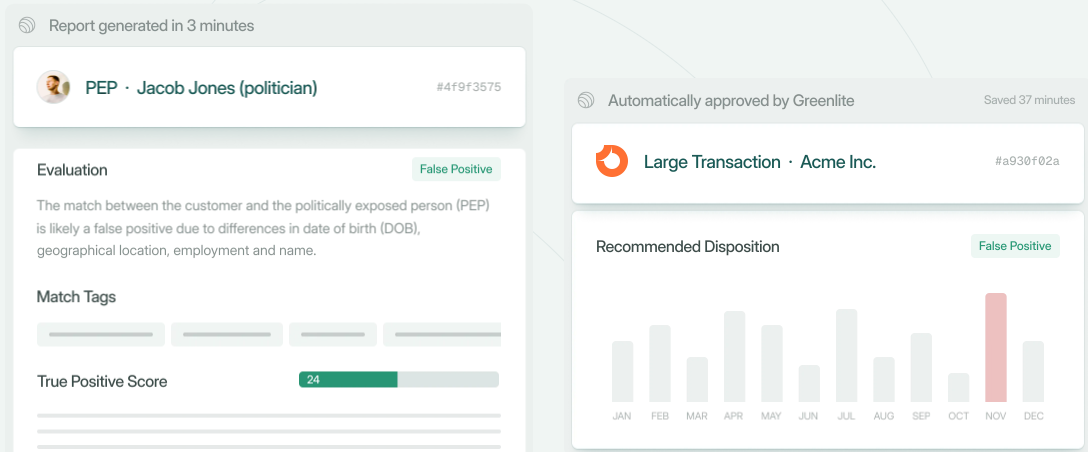Click the report ID #4f9f3575
1088x452 pixels.
pos(468,88)
